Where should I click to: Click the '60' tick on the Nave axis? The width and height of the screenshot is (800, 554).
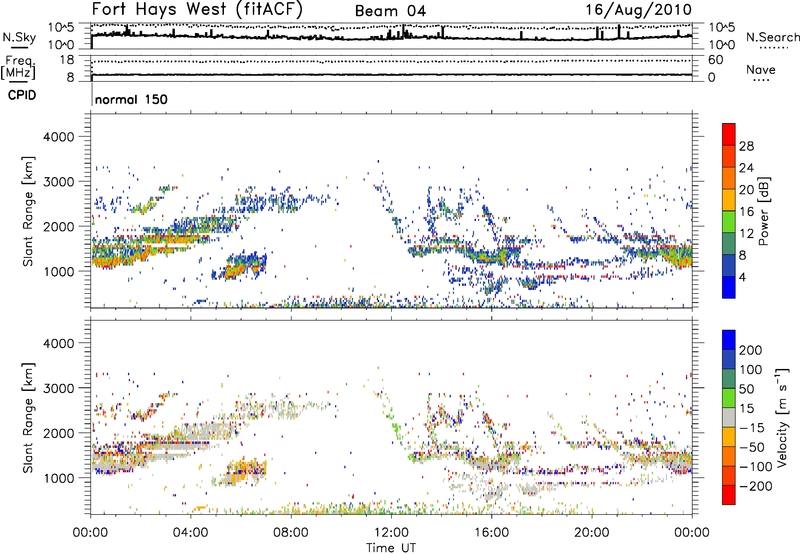716,60
